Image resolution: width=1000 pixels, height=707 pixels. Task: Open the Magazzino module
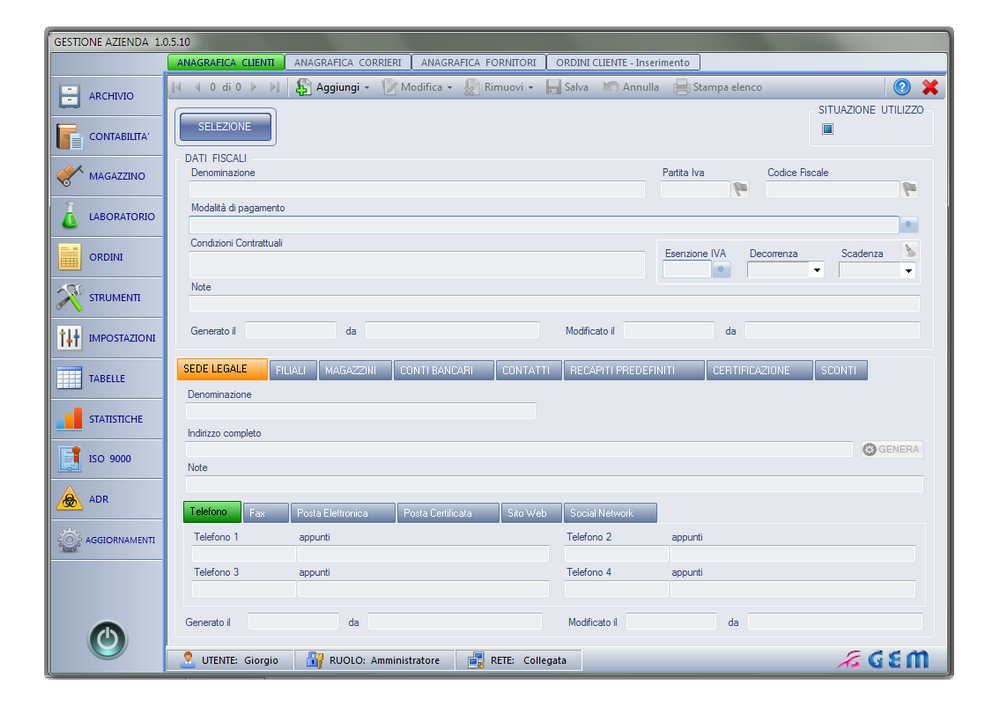click(x=107, y=176)
